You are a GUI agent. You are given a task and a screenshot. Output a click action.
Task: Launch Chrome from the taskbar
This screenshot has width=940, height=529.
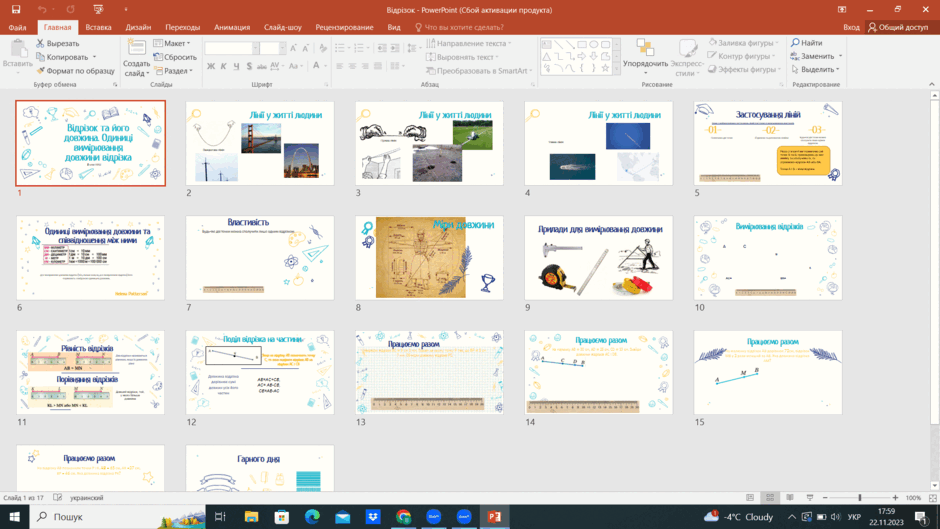click(x=403, y=516)
